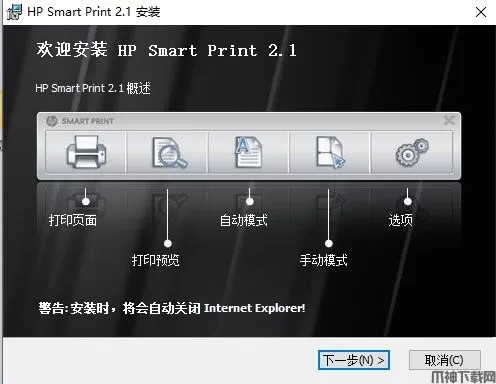The image size is (496, 384).
Task: Click the 选项 label
Action: [x=401, y=220]
